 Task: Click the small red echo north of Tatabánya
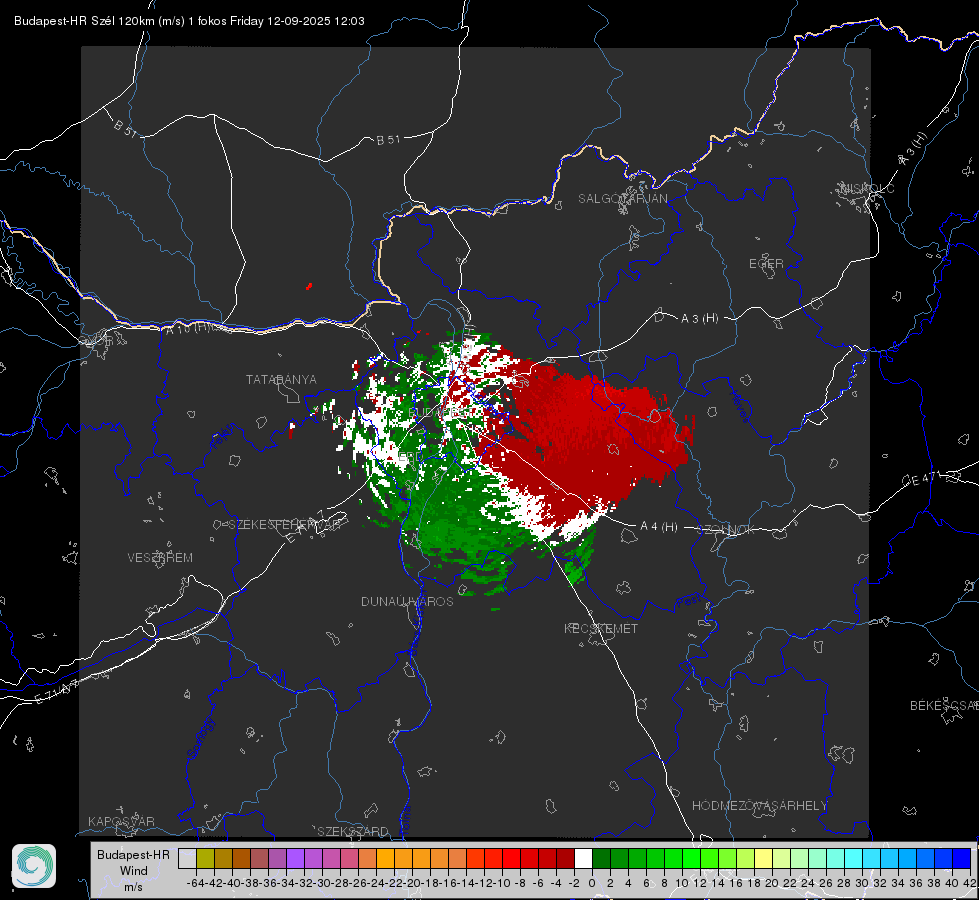(308, 287)
